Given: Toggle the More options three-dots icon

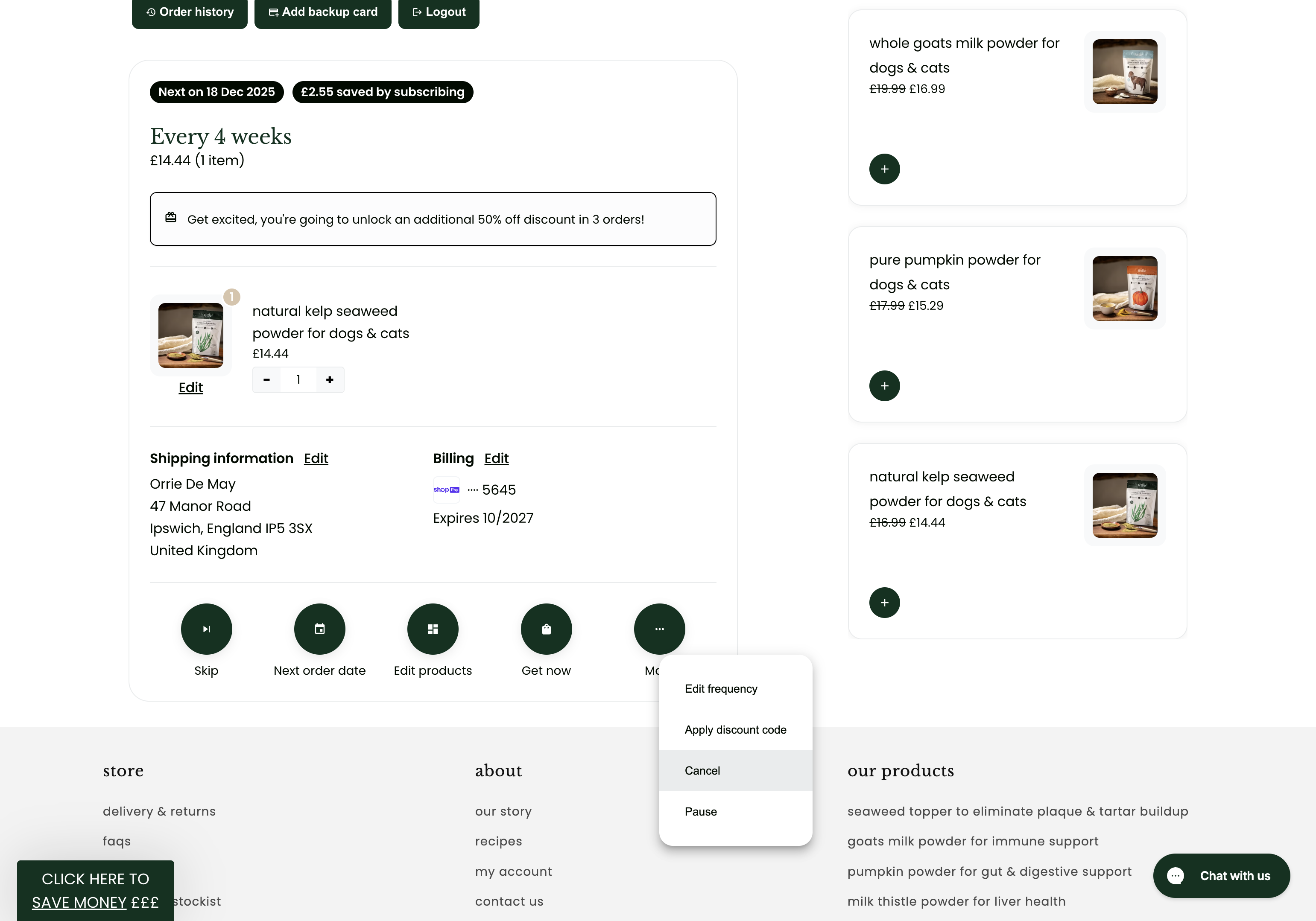Looking at the screenshot, I should 660,629.
